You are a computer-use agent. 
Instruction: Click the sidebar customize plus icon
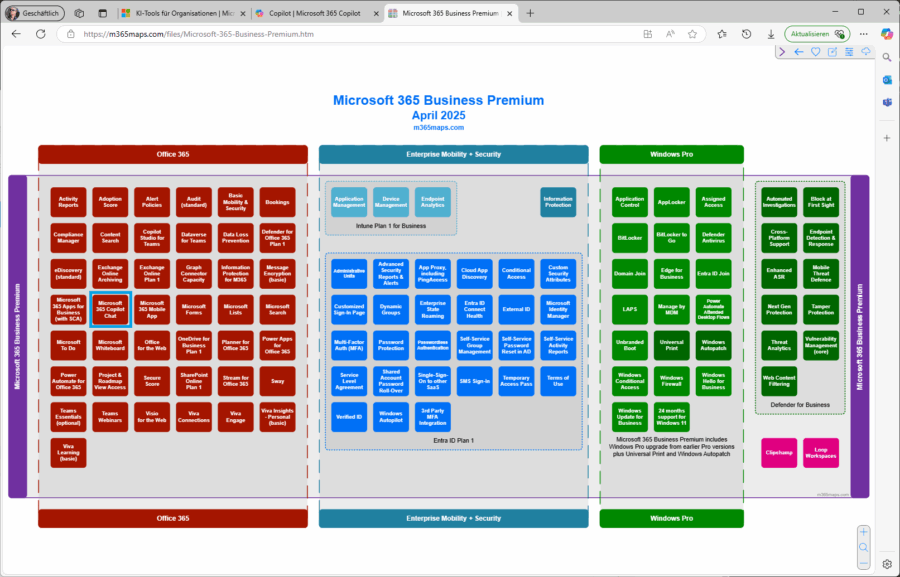(x=887, y=138)
